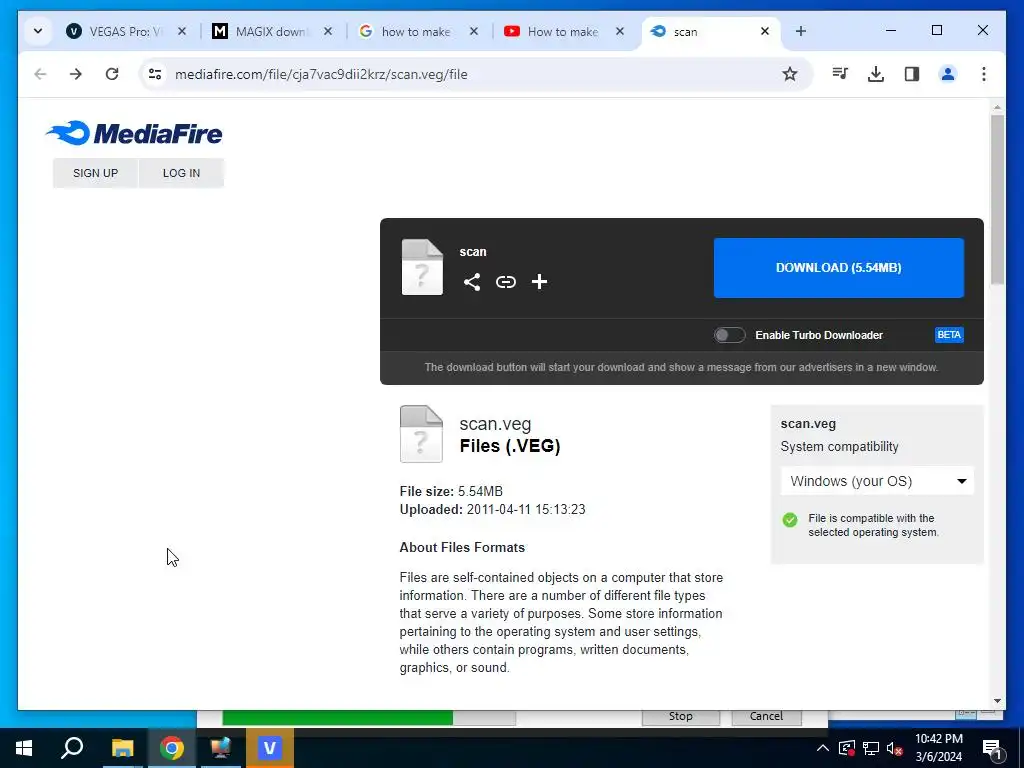Open Windows (your OS) compatibility dropdown
The height and width of the screenshot is (768, 1024).
877,481
